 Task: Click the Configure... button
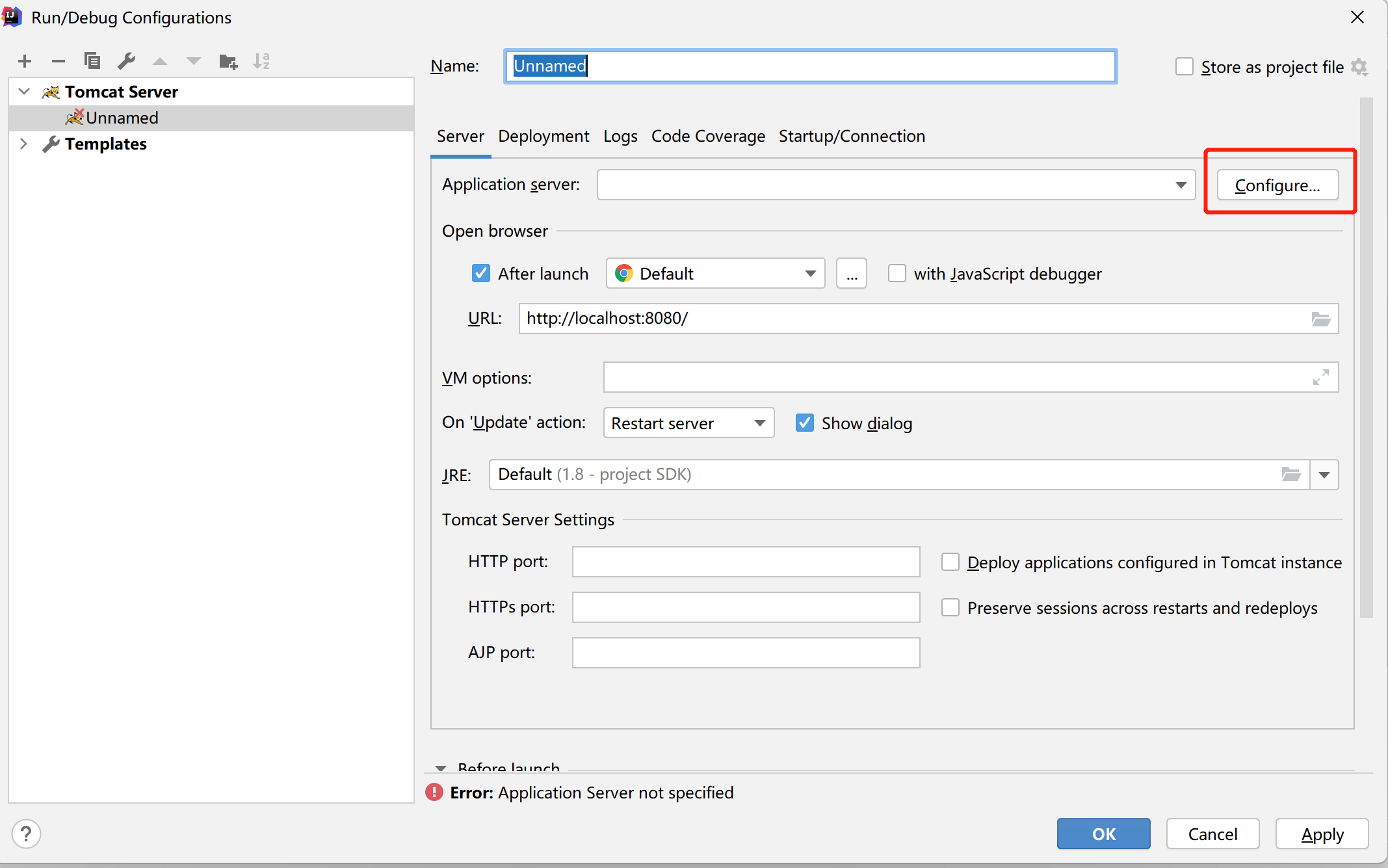[1277, 185]
